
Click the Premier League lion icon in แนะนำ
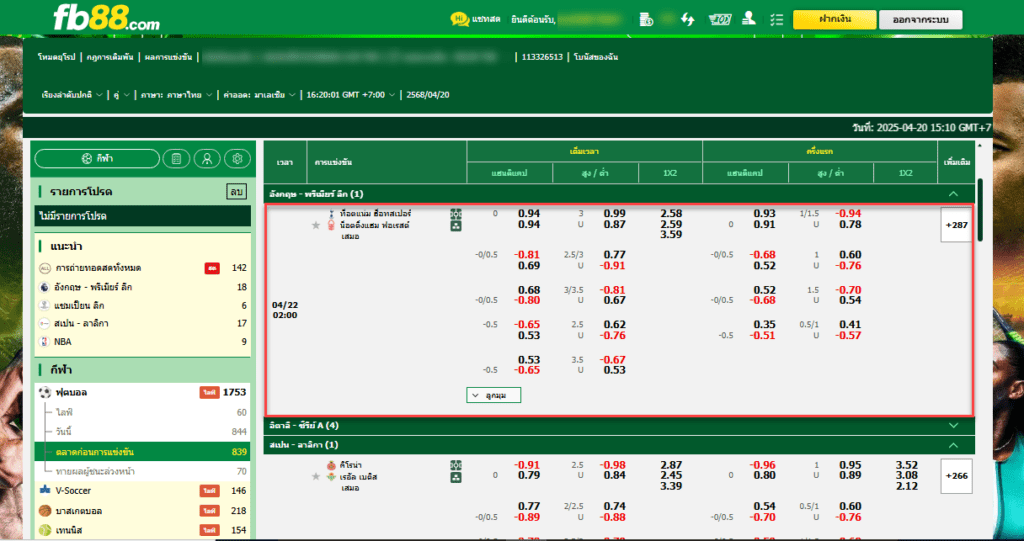click(44, 287)
